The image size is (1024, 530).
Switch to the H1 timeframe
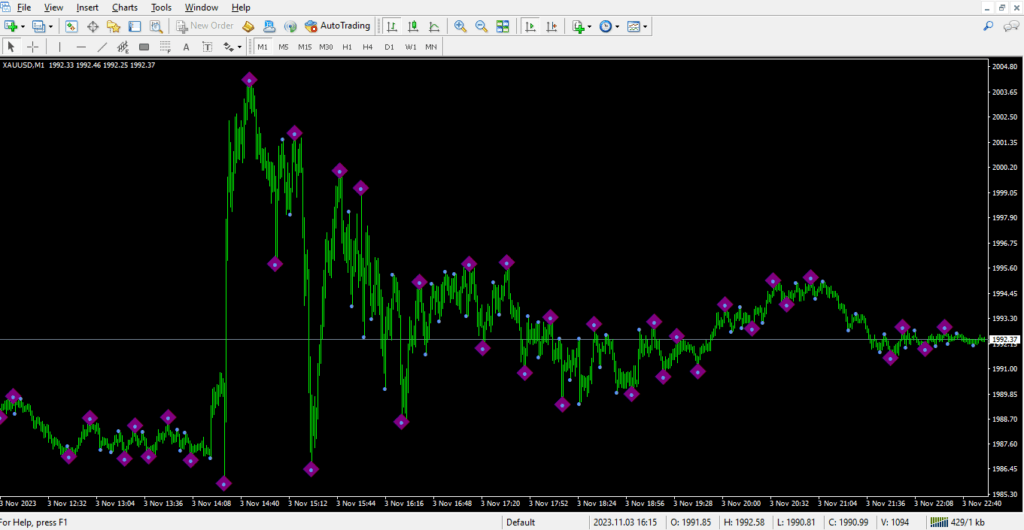click(x=347, y=46)
